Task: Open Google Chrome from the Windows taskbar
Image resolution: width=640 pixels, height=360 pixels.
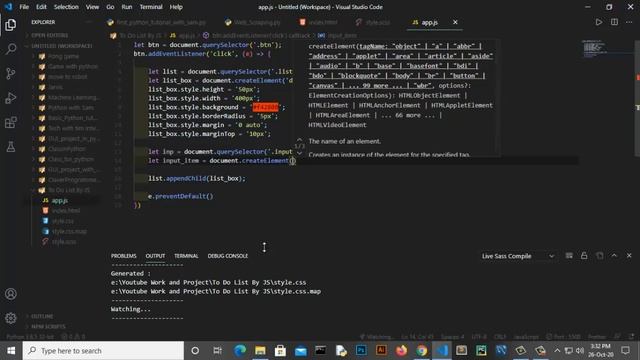Action: [x=421, y=350]
